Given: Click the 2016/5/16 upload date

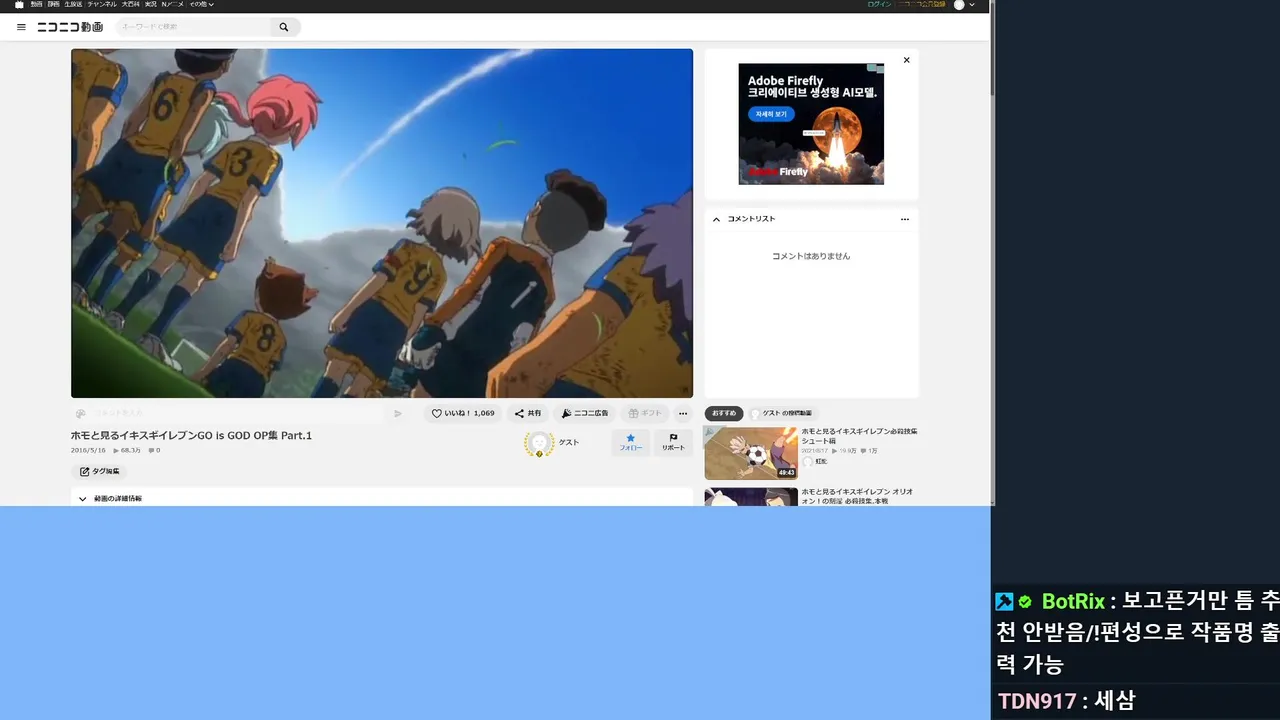Looking at the screenshot, I should click(x=88, y=450).
